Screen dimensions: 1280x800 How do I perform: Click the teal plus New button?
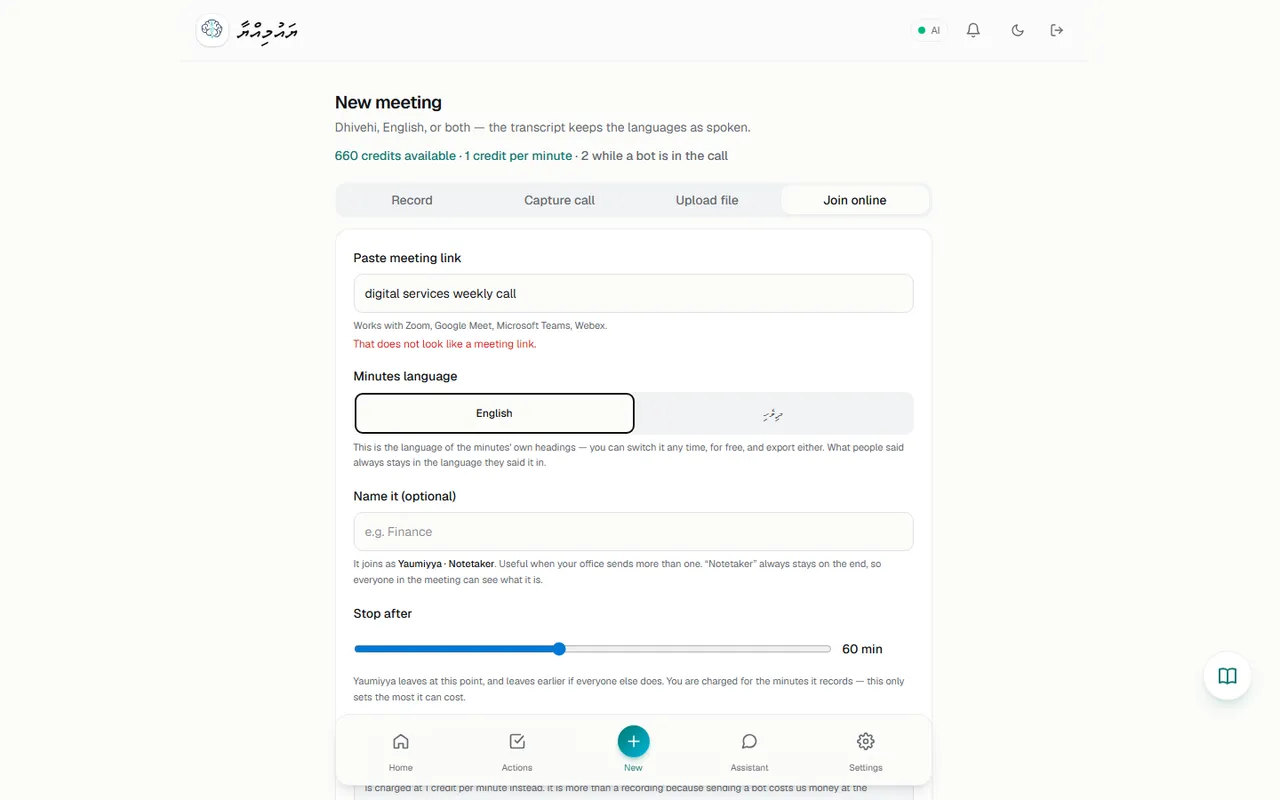633,741
